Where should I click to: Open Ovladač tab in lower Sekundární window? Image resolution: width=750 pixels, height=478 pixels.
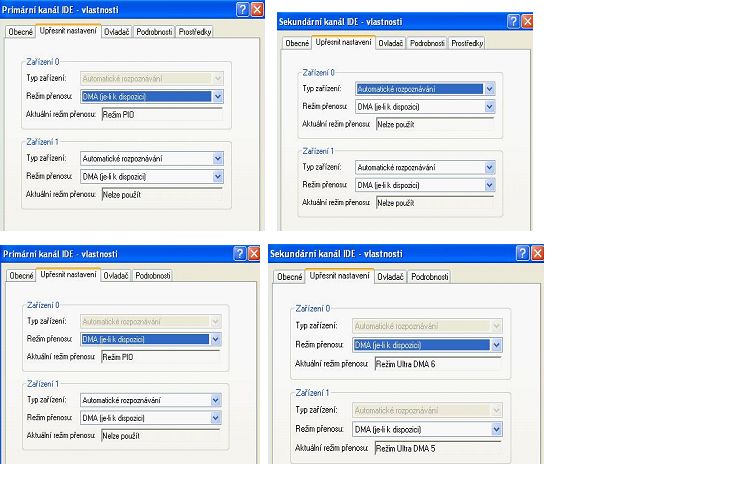390,277
